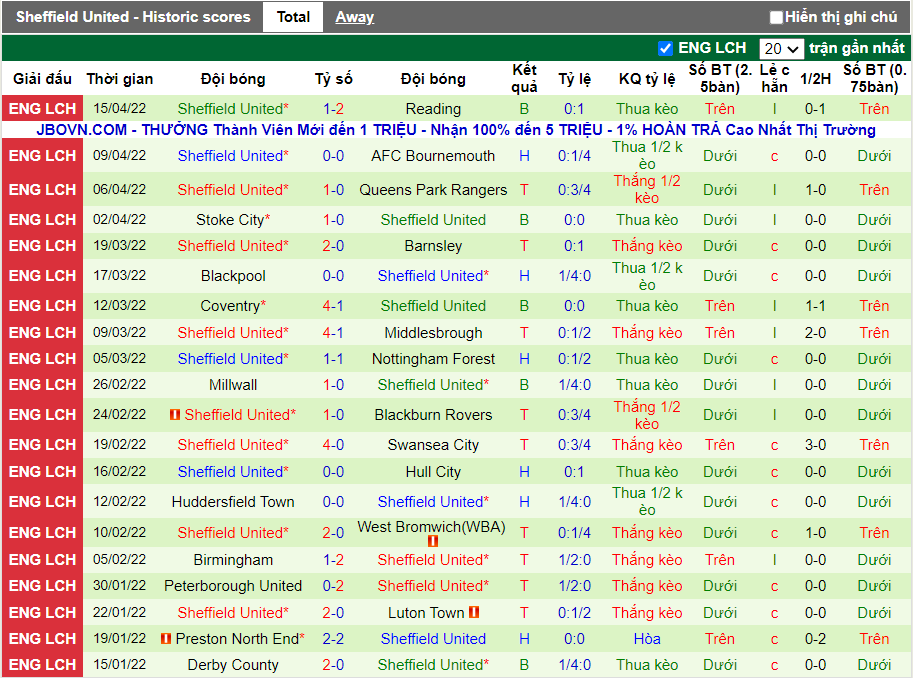Open Nottingham Forest team link
The image size is (913, 678).
click(x=433, y=359)
